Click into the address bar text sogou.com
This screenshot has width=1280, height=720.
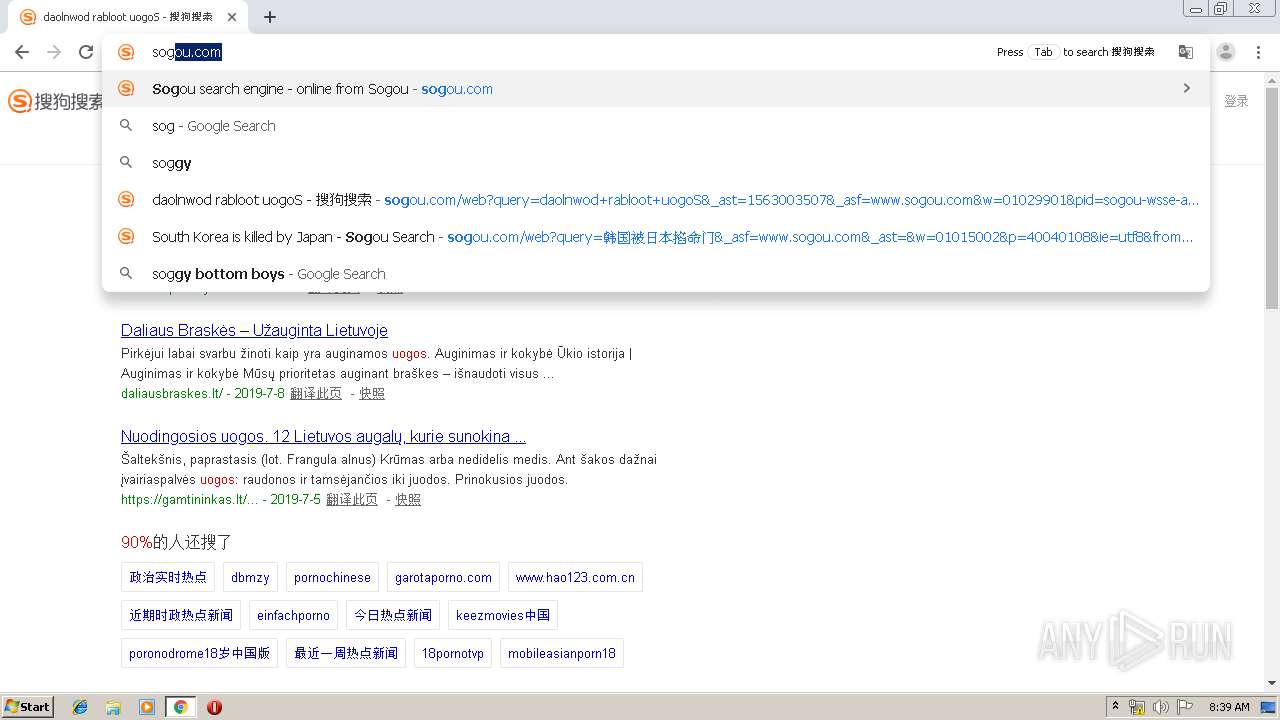tap(187, 52)
